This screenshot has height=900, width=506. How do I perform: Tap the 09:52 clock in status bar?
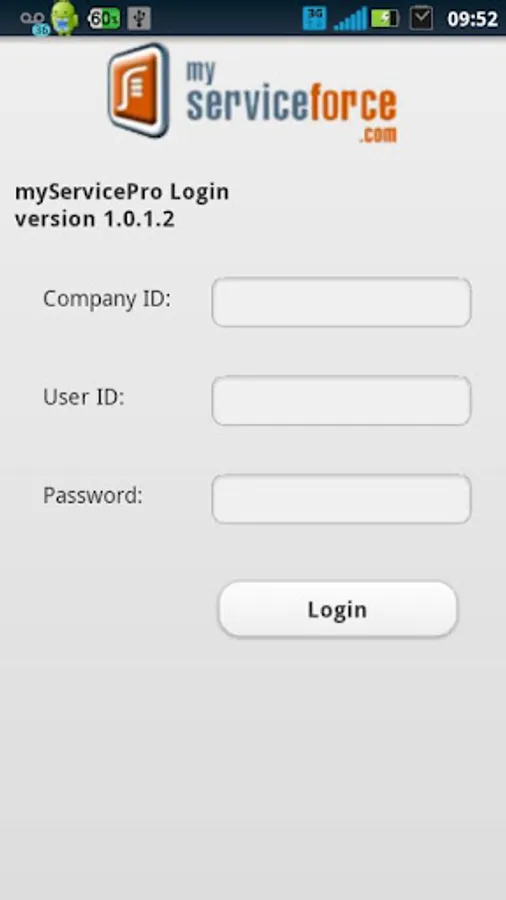tap(472, 19)
